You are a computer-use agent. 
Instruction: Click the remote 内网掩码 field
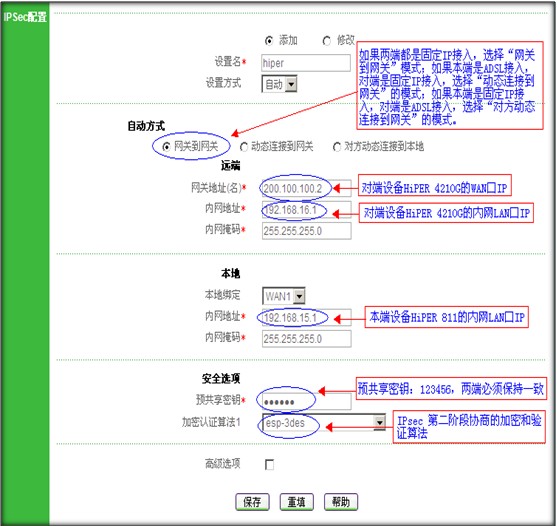point(307,231)
